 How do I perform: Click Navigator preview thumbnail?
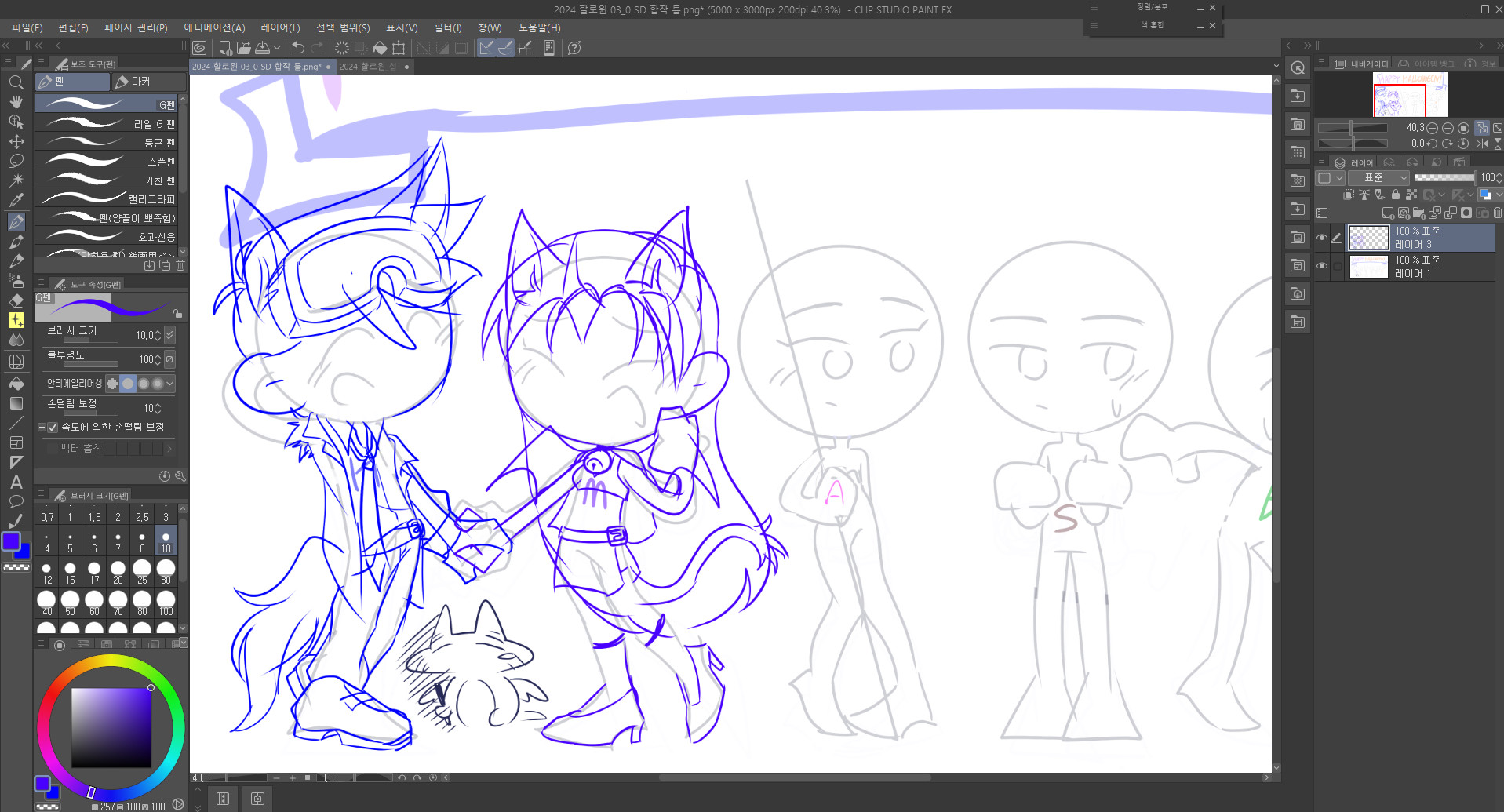[x=1410, y=95]
